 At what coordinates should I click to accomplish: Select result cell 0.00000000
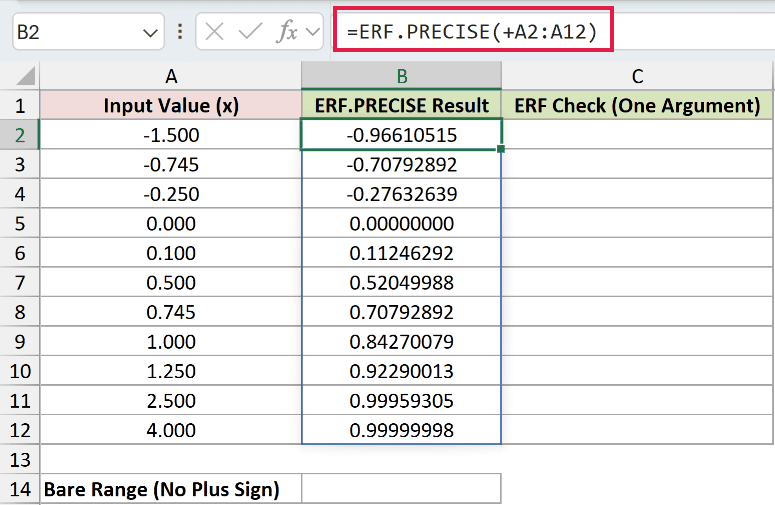401,223
